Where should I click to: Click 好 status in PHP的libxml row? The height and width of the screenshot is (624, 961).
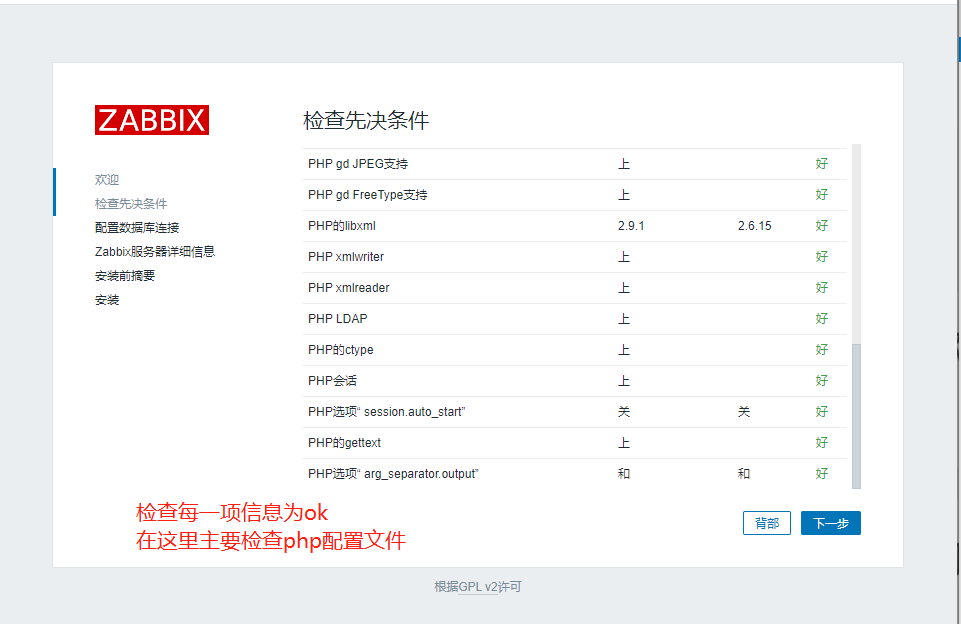(x=822, y=226)
